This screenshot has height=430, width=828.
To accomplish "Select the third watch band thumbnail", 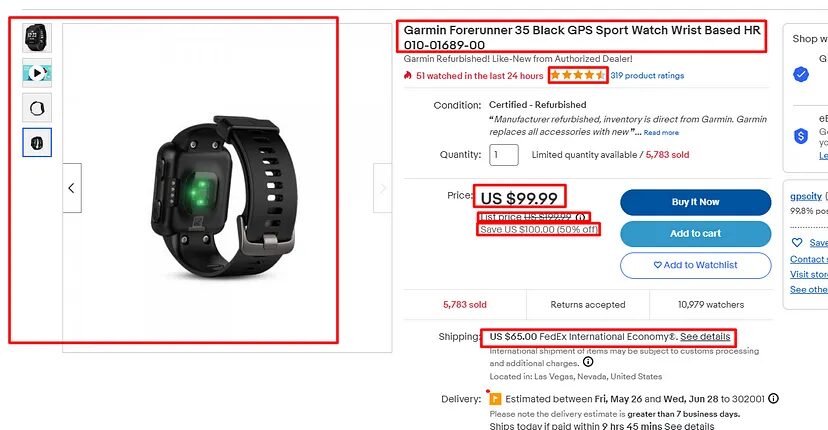I will 37,108.
